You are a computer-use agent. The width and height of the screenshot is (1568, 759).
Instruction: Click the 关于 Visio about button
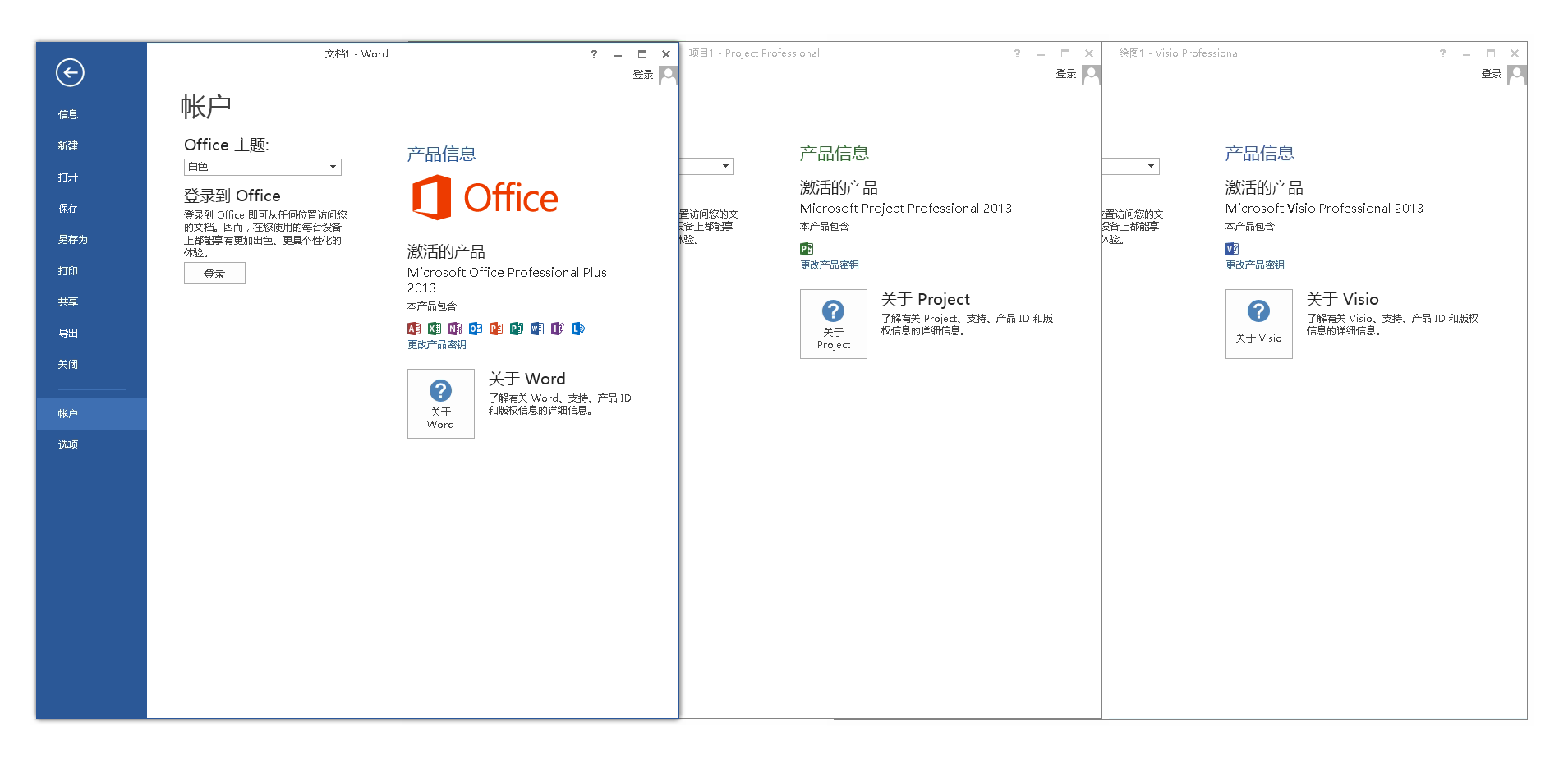point(1259,324)
